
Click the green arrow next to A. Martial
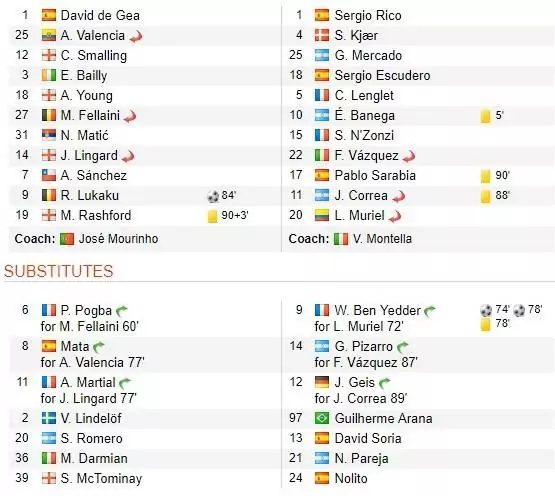pos(125,383)
